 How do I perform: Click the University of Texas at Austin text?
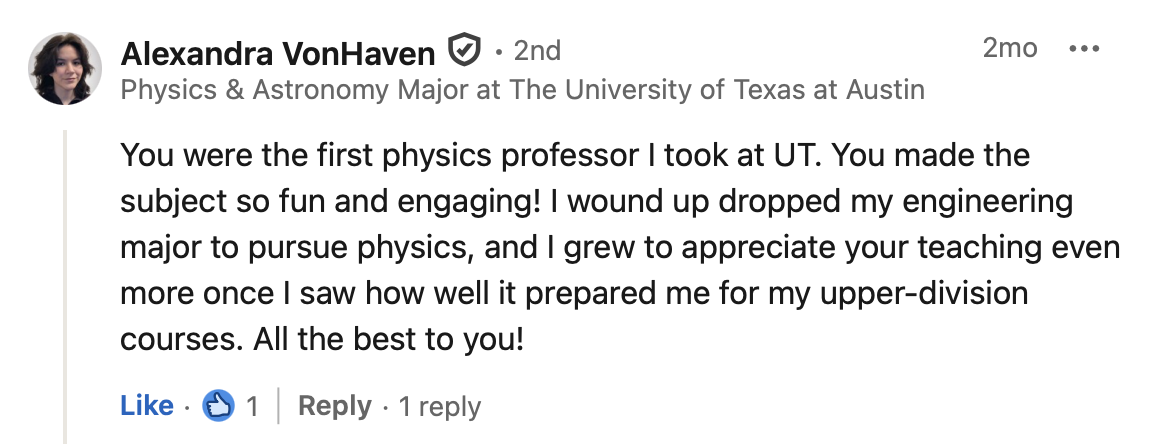click(x=717, y=90)
